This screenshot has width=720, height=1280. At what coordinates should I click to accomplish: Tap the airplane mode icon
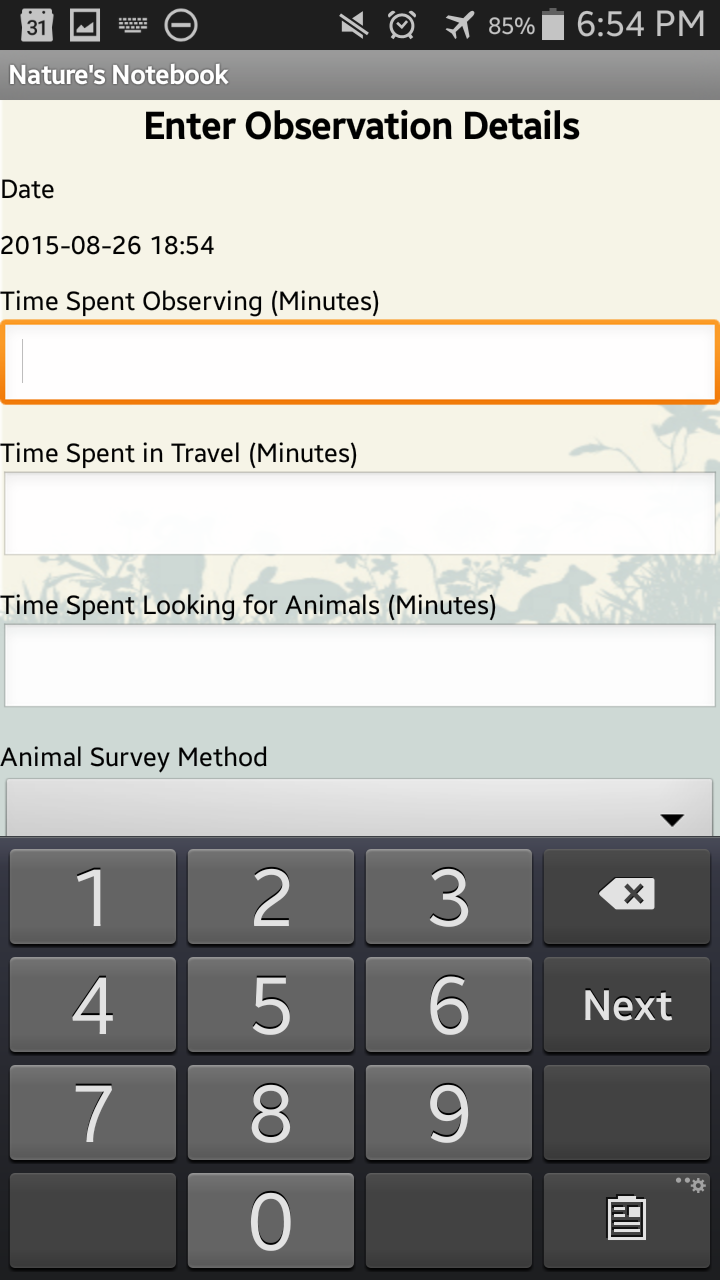459,25
